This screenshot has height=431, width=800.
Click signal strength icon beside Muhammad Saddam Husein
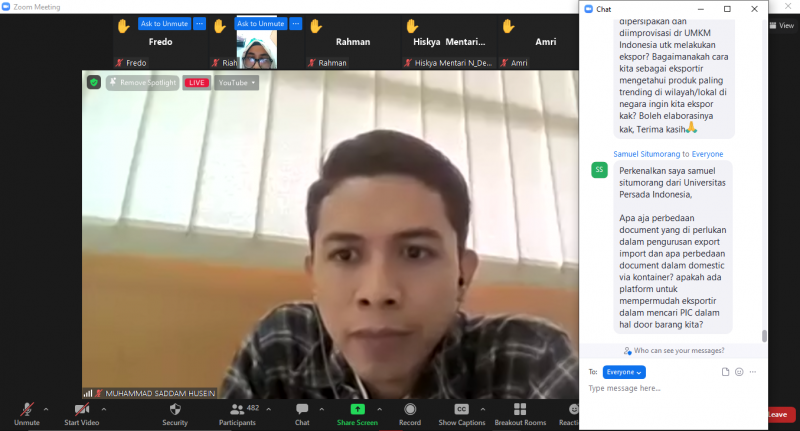point(88,393)
